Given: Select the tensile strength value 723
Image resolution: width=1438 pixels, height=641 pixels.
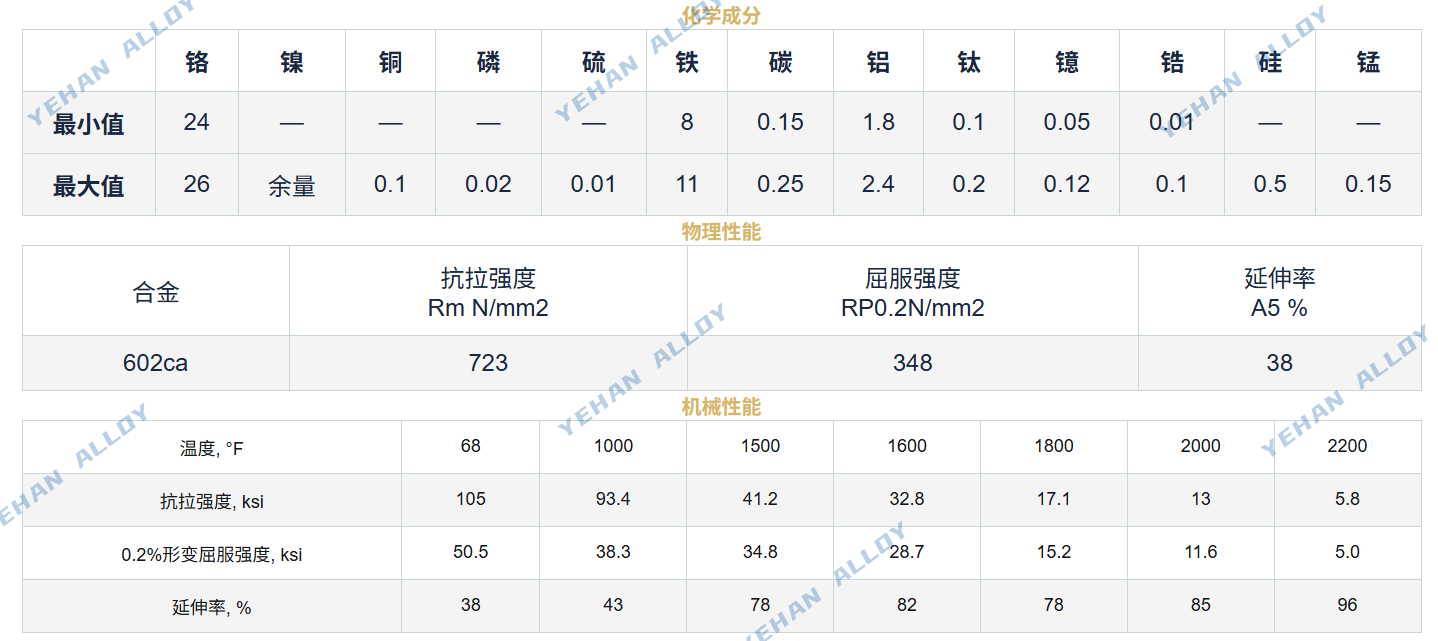Looking at the screenshot, I should [488, 363].
